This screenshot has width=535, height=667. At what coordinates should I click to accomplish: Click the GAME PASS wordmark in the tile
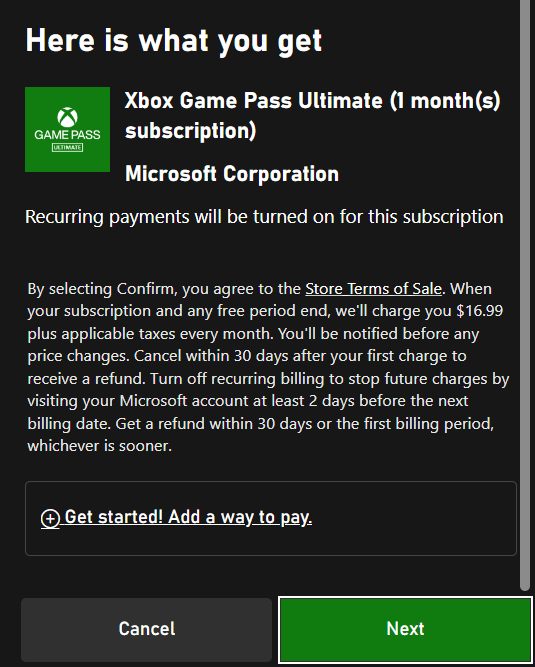pyautogui.click(x=67, y=135)
